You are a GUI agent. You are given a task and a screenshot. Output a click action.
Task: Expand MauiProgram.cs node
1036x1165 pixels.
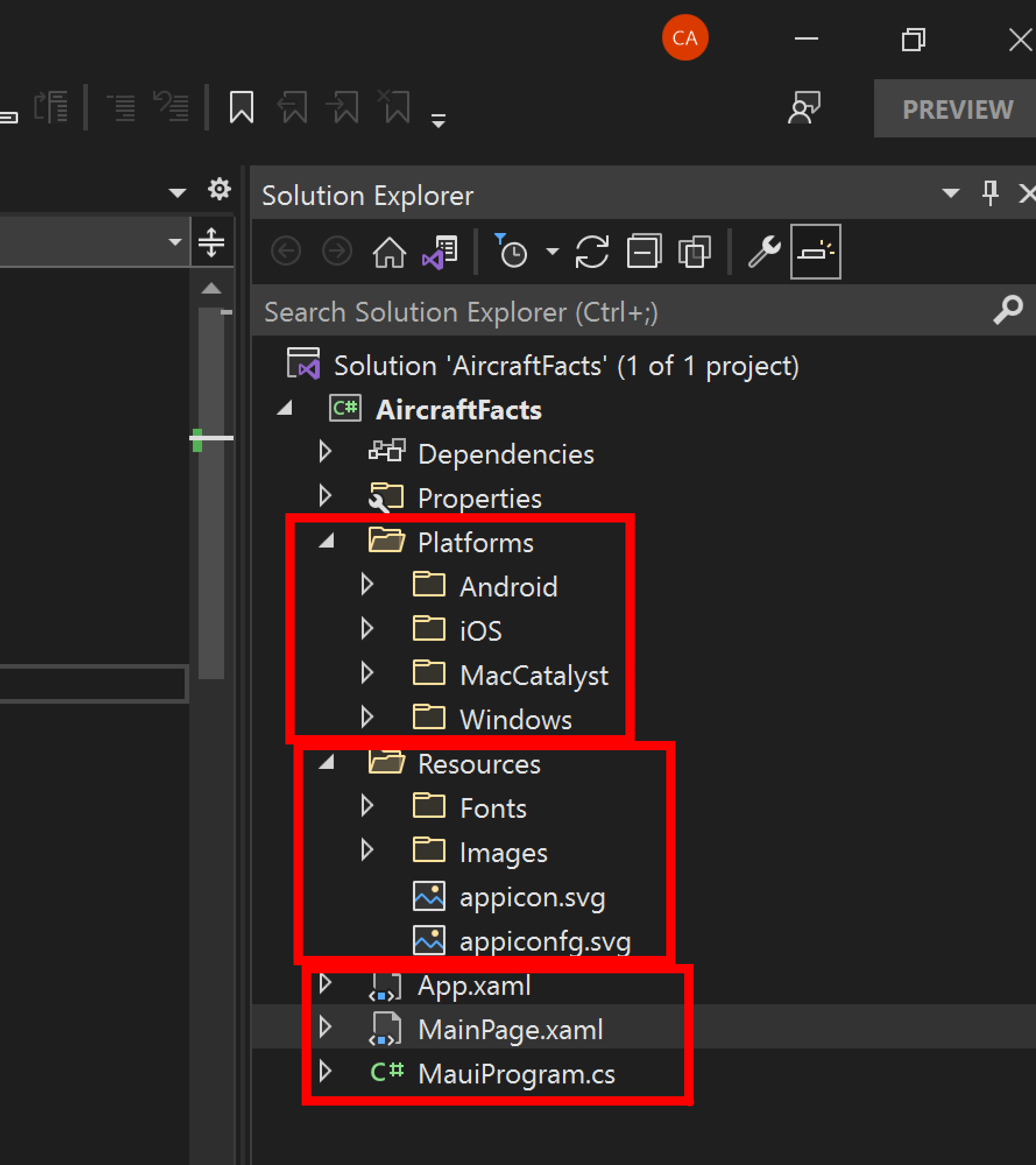(x=326, y=1072)
